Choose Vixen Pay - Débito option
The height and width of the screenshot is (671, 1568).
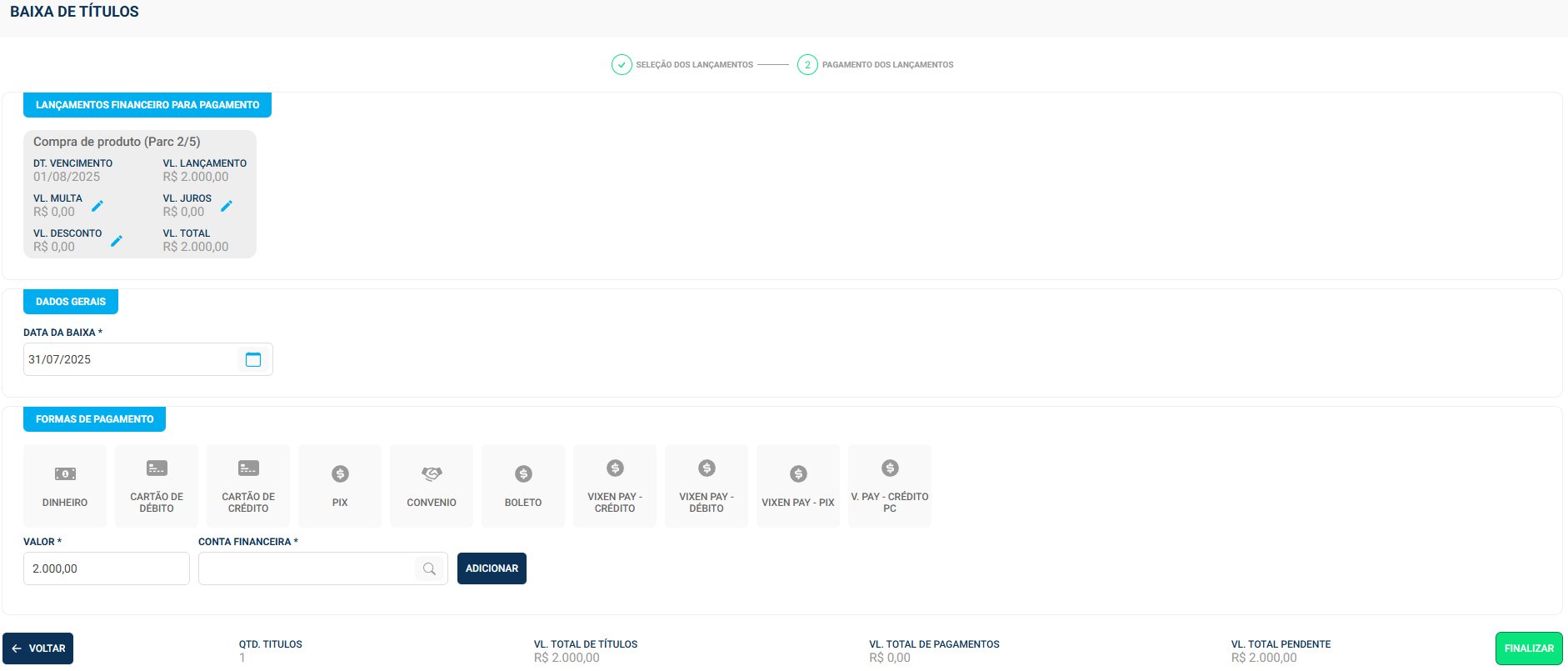pyautogui.click(x=707, y=486)
